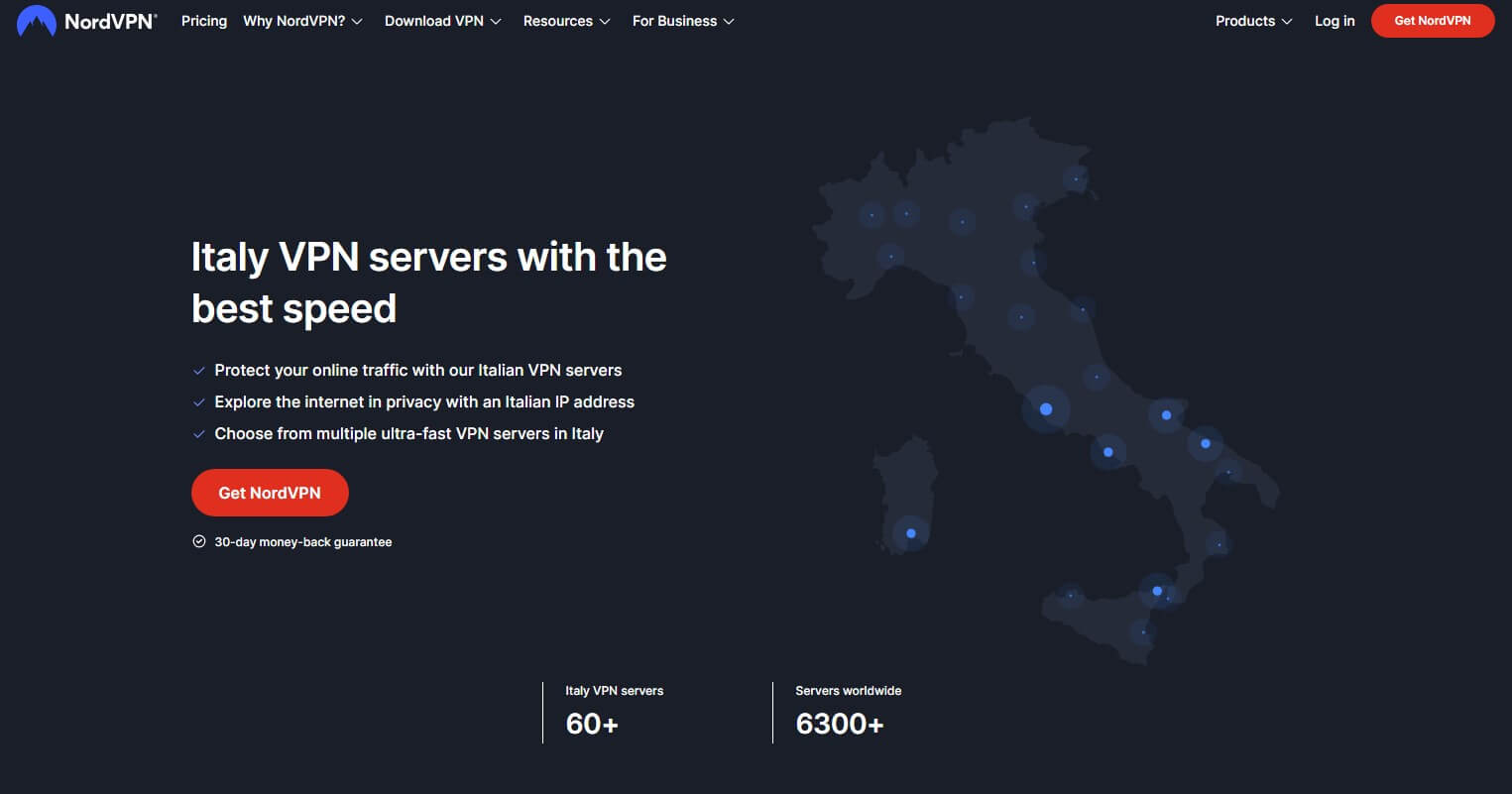
Task: Click the red Get NordVPN button below checklist
Action: pyautogui.click(x=270, y=493)
